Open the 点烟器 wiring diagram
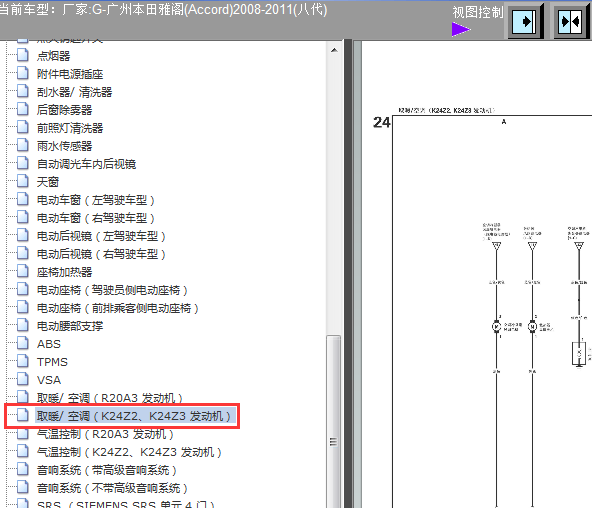 pos(53,56)
